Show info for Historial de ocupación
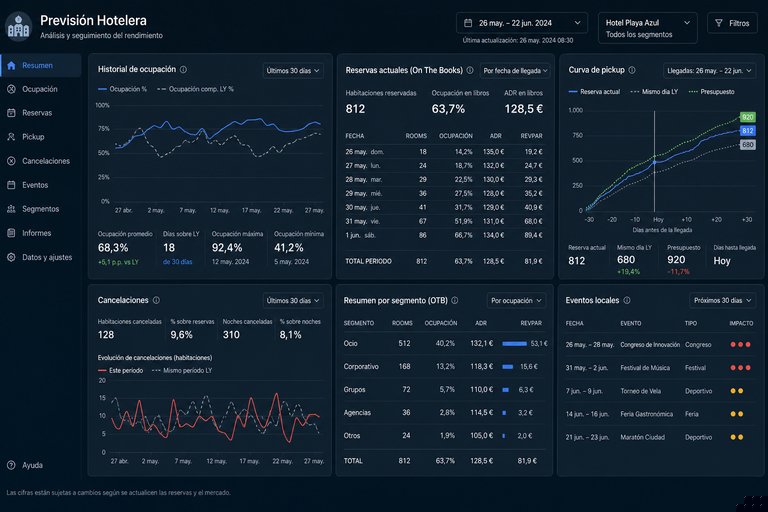This screenshot has height=512, width=768. (183, 70)
